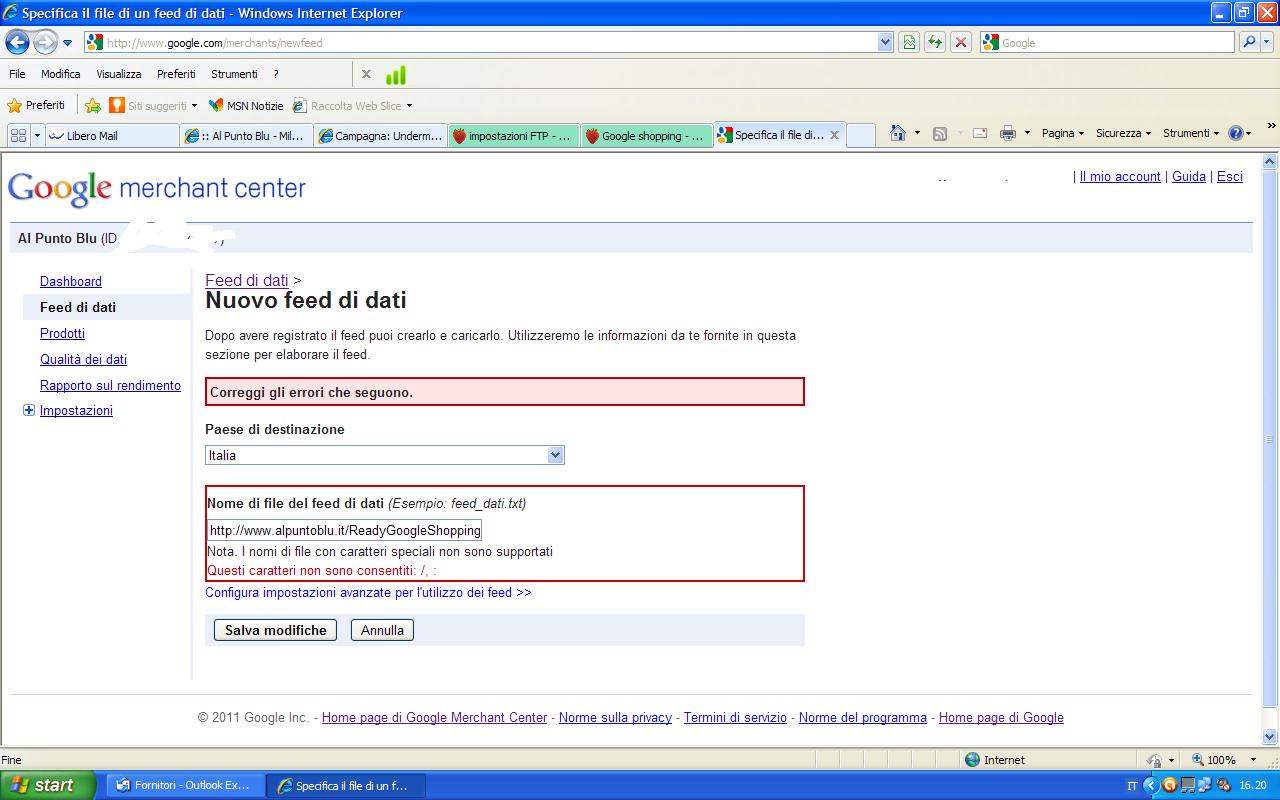Click Feed di dati breadcrumb link

click(x=247, y=281)
